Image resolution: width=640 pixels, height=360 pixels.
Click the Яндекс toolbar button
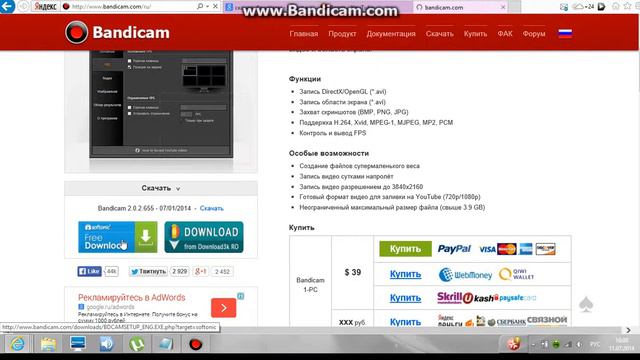[x=45, y=7]
